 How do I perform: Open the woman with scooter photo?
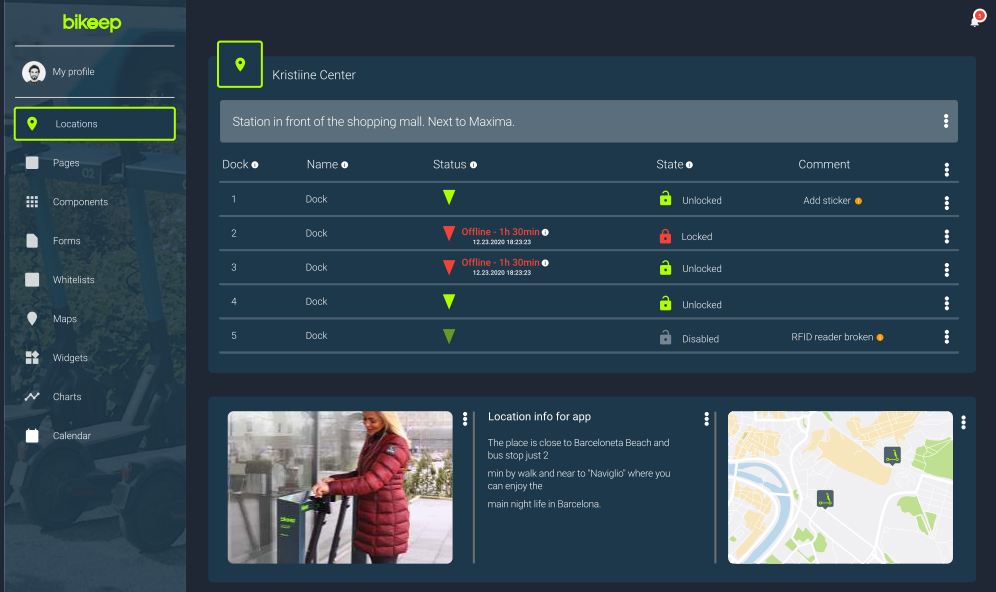click(x=340, y=487)
